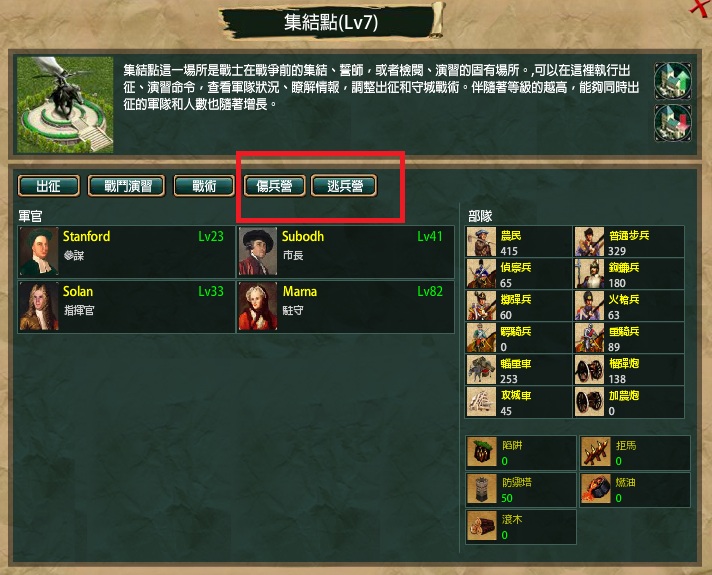Select officer Stanford's portrait
Image resolution: width=712 pixels, height=575 pixels.
pyautogui.click(x=39, y=252)
